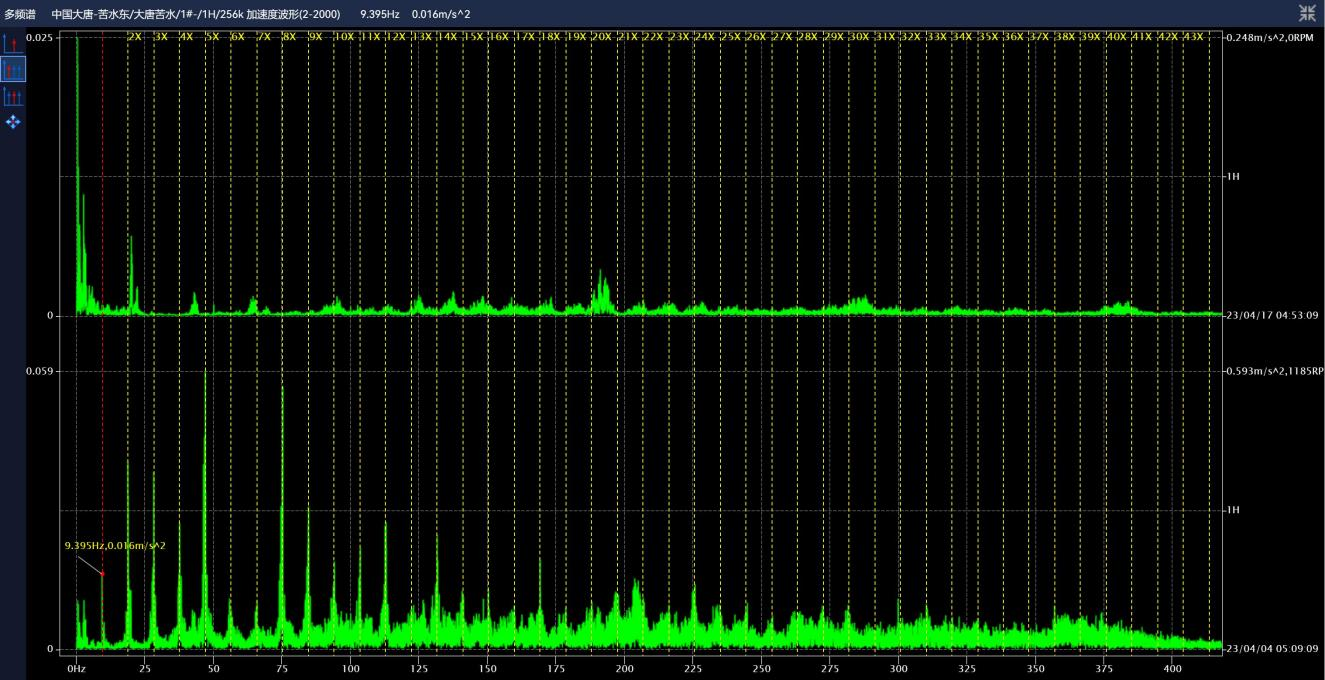
Task: Click the 0.593m/s^2,1185RP spectrum label
Action: (1275, 371)
